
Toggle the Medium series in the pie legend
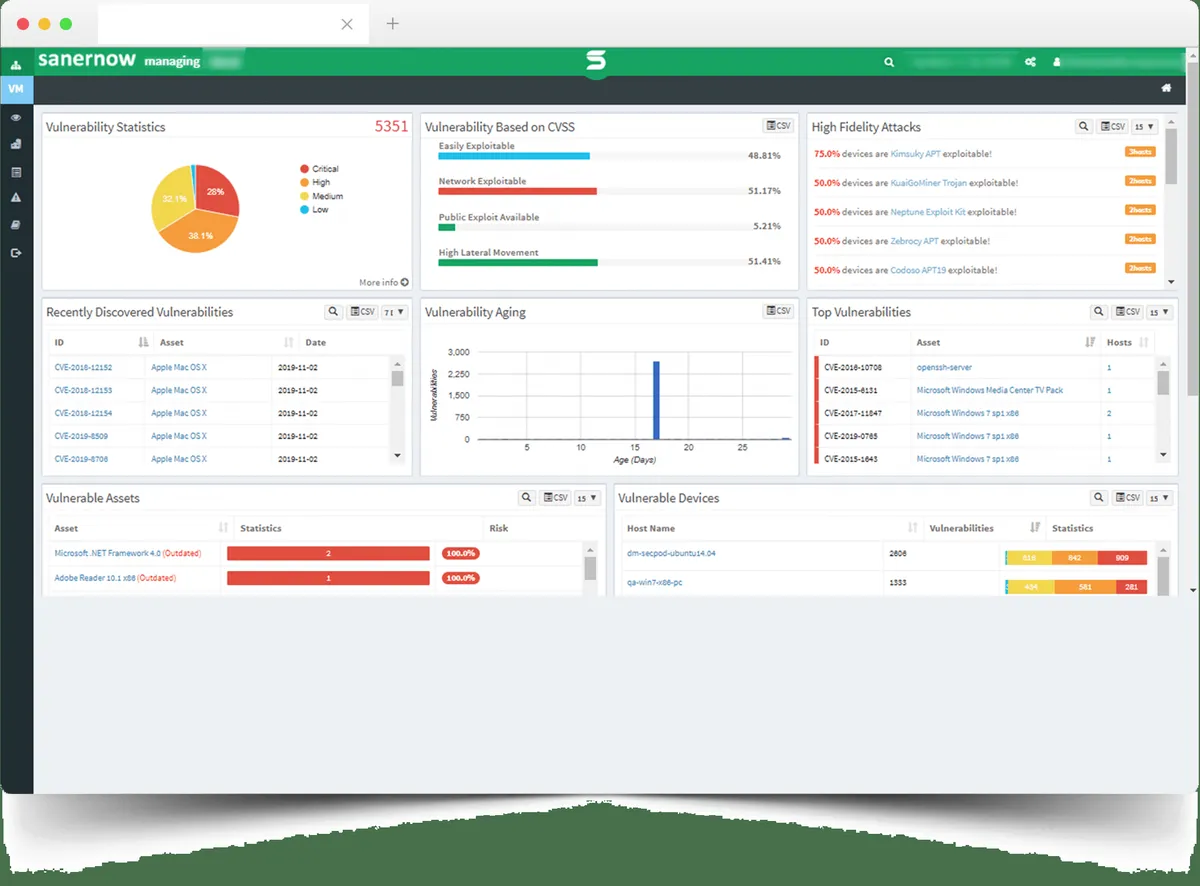(x=321, y=196)
